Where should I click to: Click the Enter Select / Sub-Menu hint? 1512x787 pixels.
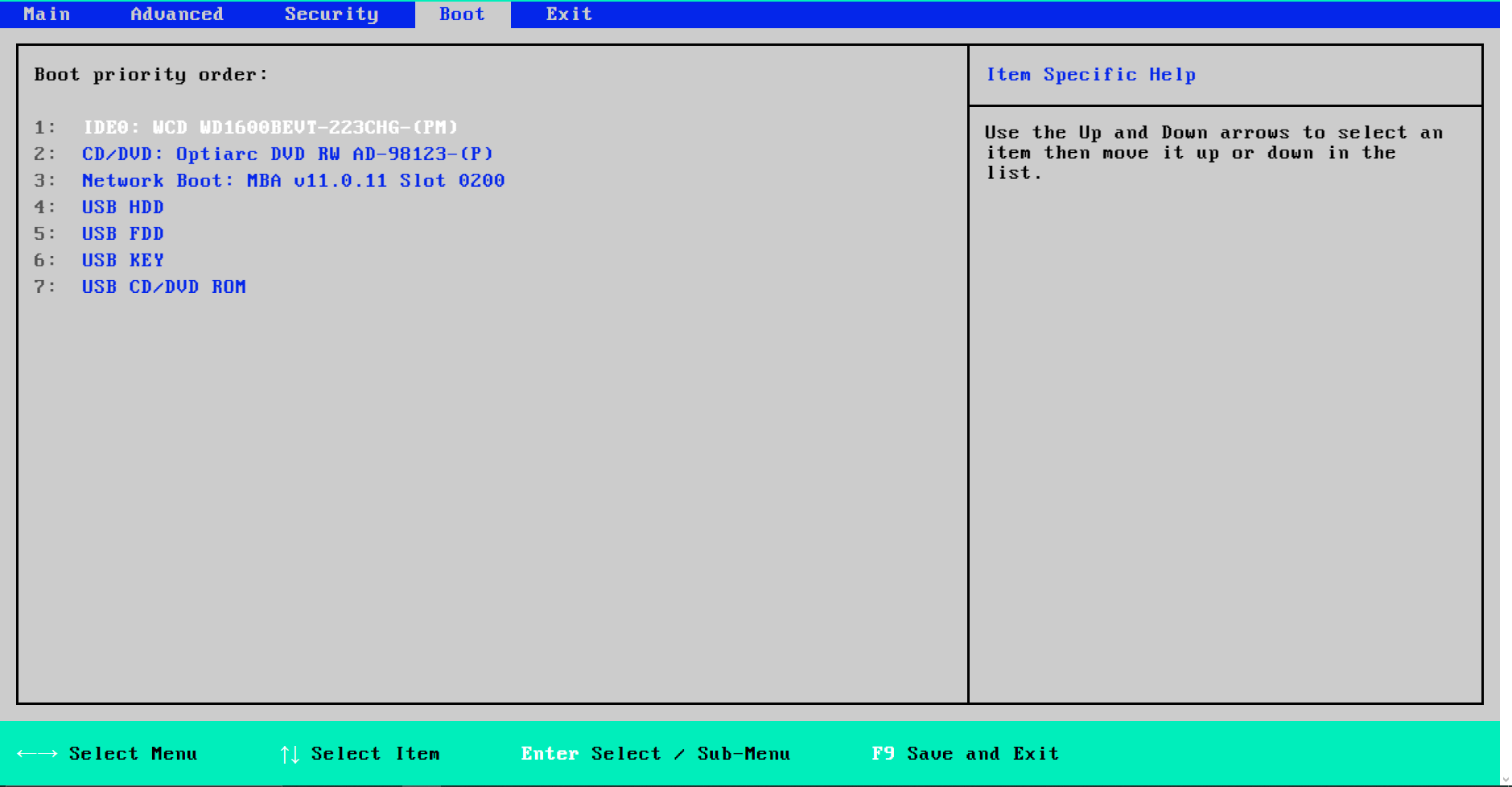pos(655,754)
